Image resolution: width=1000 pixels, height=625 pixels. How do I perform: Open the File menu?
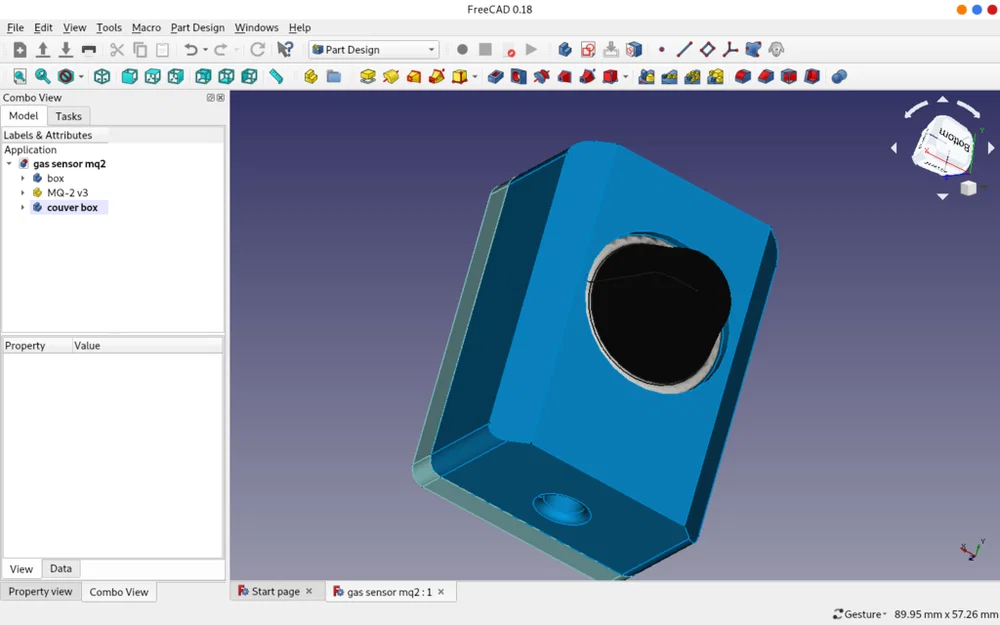(x=15, y=27)
